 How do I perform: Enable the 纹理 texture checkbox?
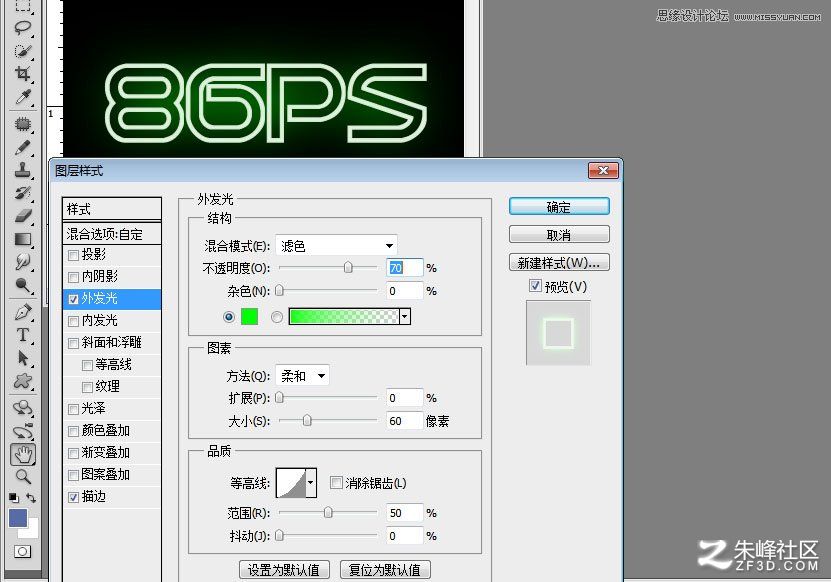pyautogui.click(x=87, y=387)
